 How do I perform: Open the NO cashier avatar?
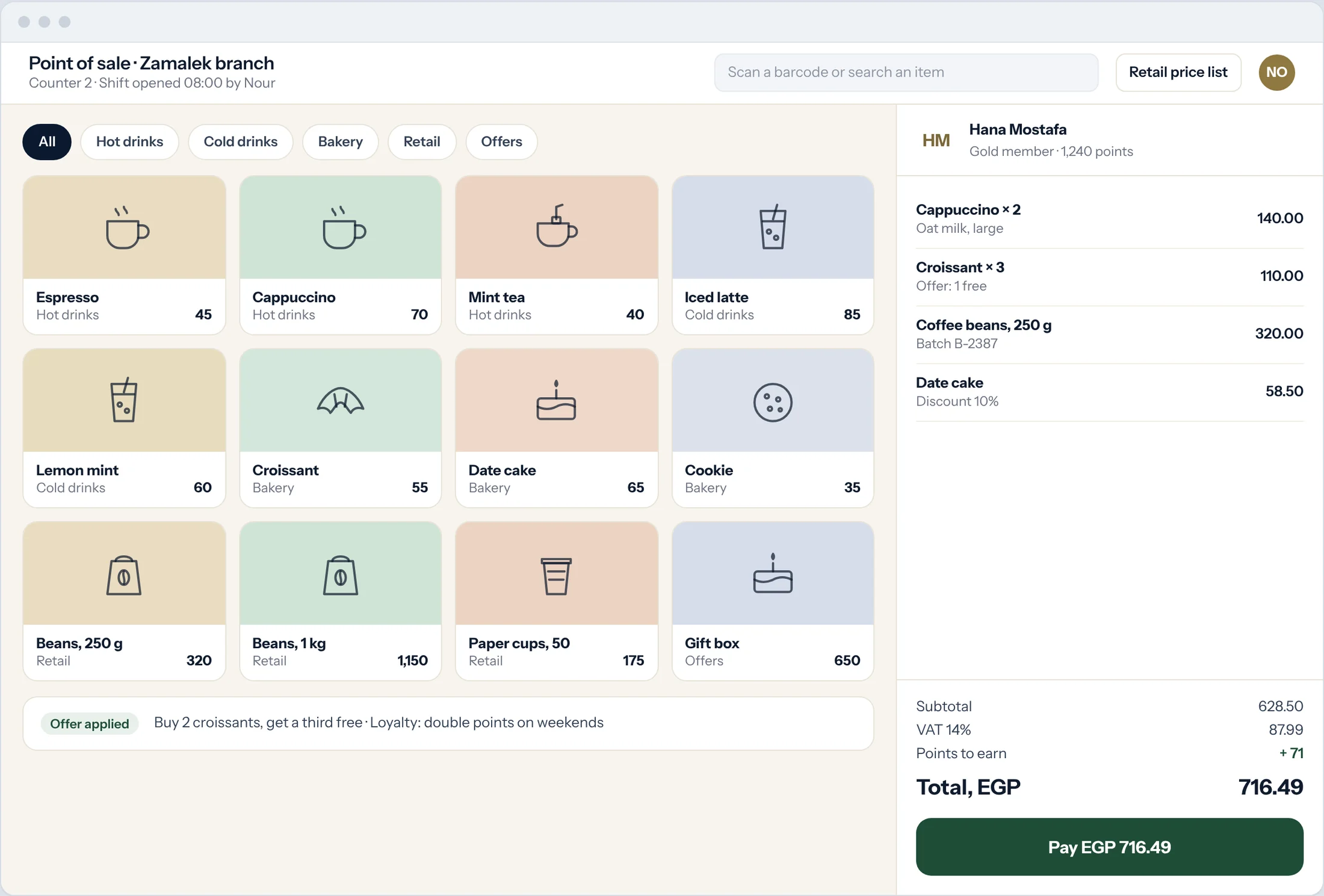tap(1276, 72)
